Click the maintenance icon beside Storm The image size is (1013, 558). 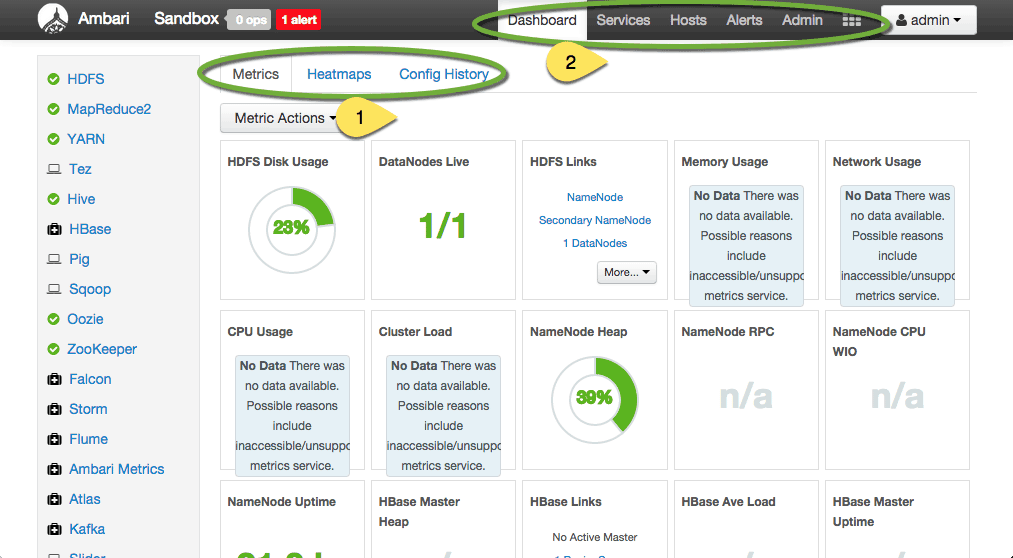pyautogui.click(x=54, y=409)
